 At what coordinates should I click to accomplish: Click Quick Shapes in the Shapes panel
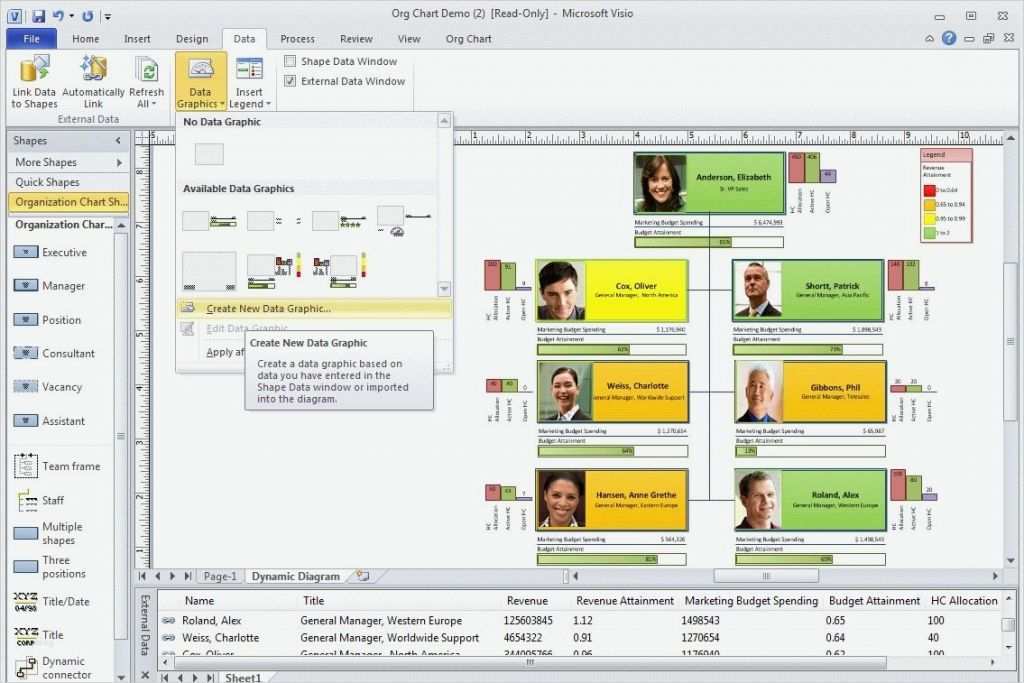pyautogui.click(x=44, y=181)
